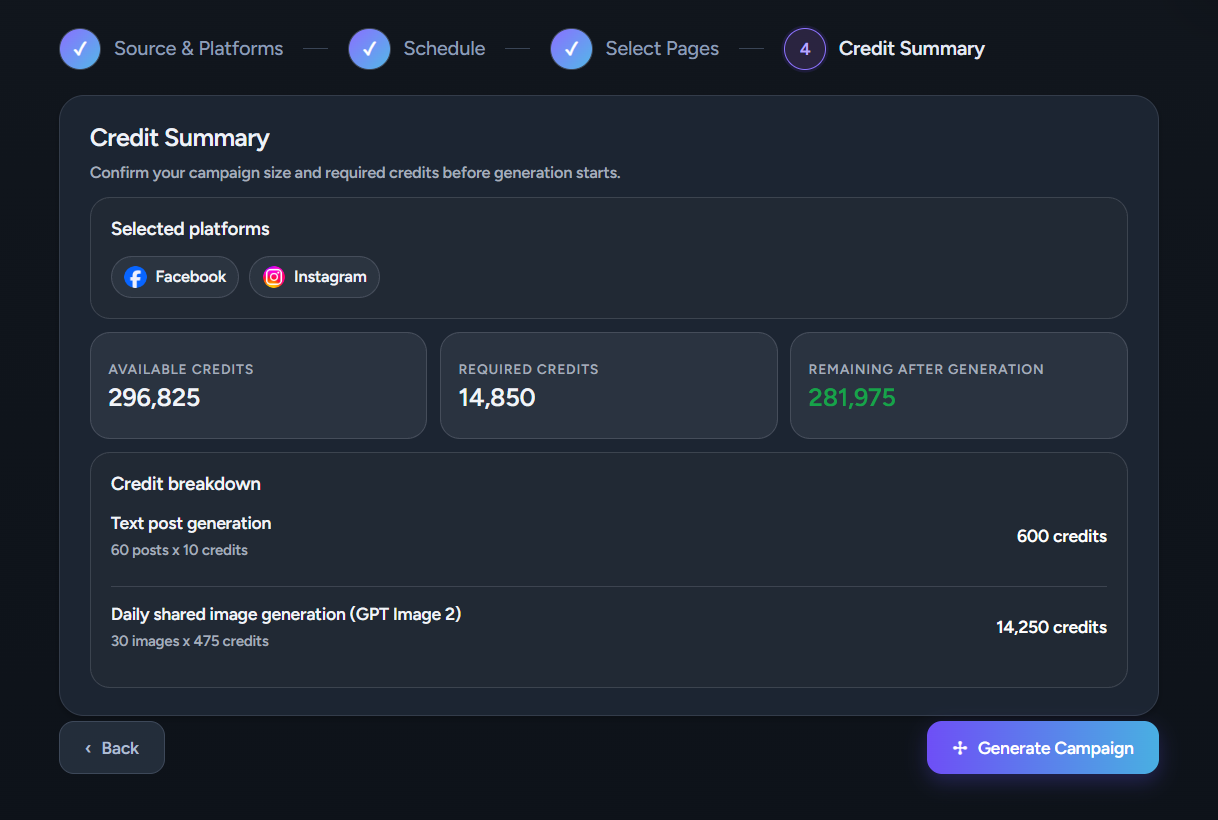Go back with the Back button
Image resolution: width=1218 pixels, height=820 pixels.
pyautogui.click(x=112, y=748)
